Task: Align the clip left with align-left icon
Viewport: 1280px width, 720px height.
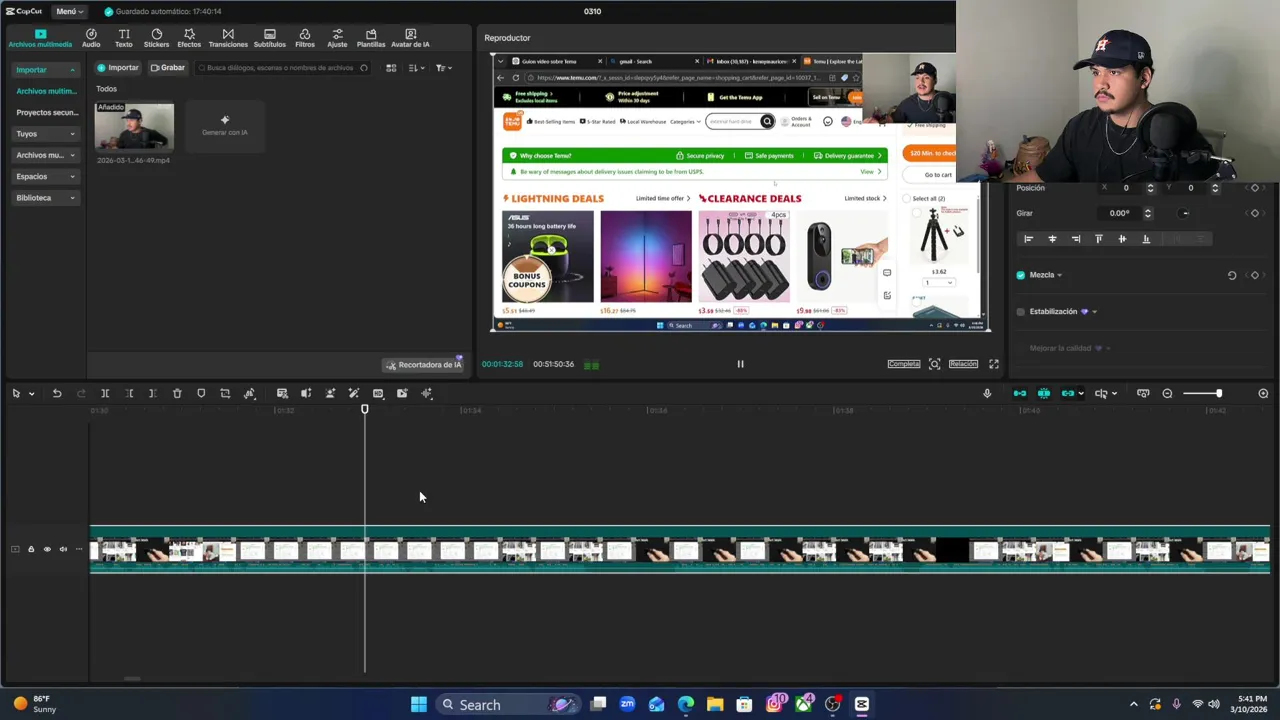Action: (1028, 239)
